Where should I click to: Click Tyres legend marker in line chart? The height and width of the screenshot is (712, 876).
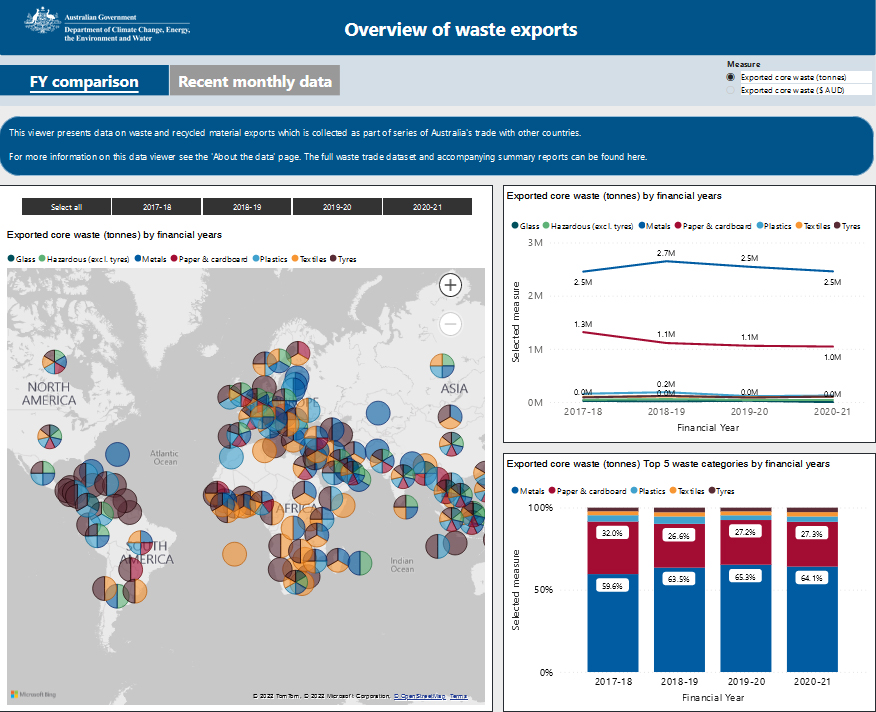(x=838, y=226)
